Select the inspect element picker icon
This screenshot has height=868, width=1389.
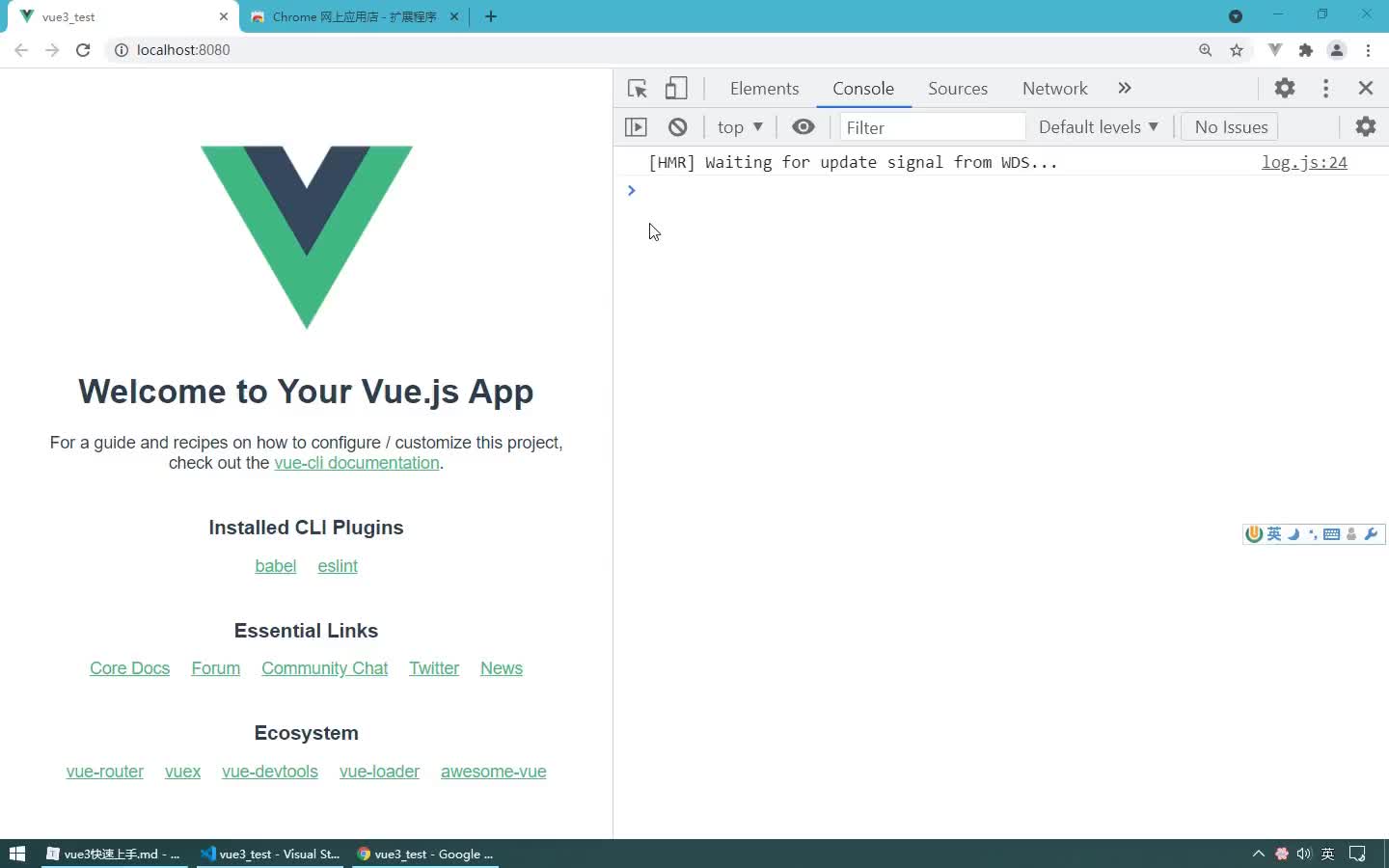pyautogui.click(x=637, y=89)
